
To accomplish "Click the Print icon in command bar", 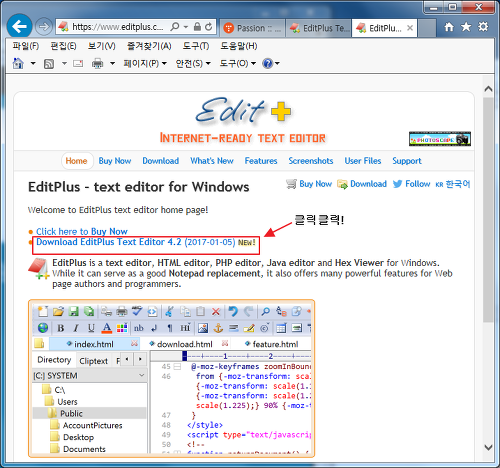I will click(x=97, y=63).
